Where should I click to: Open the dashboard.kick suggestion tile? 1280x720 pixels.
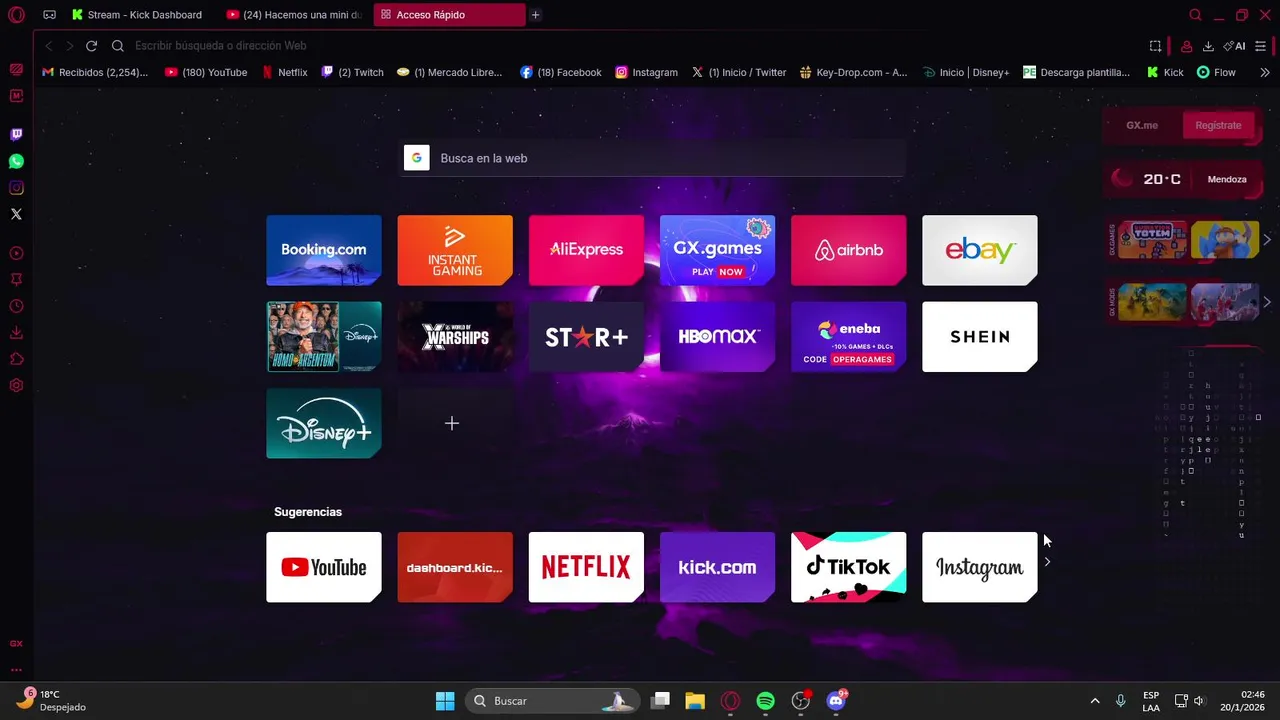pos(455,567)
